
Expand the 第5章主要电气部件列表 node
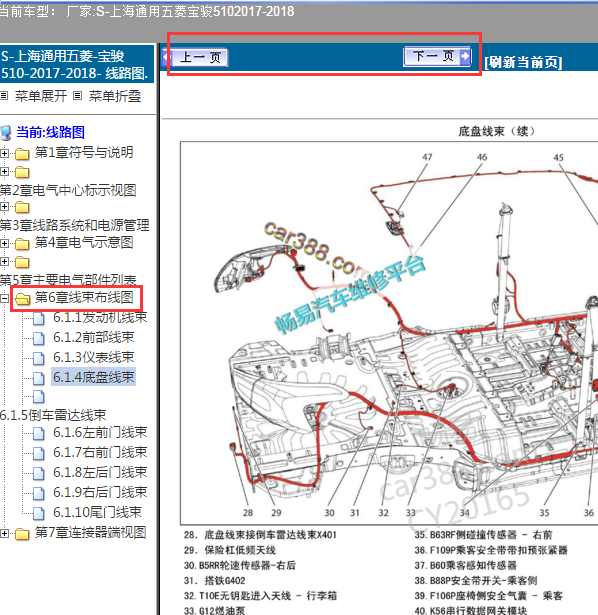click(x=4, y=261)
